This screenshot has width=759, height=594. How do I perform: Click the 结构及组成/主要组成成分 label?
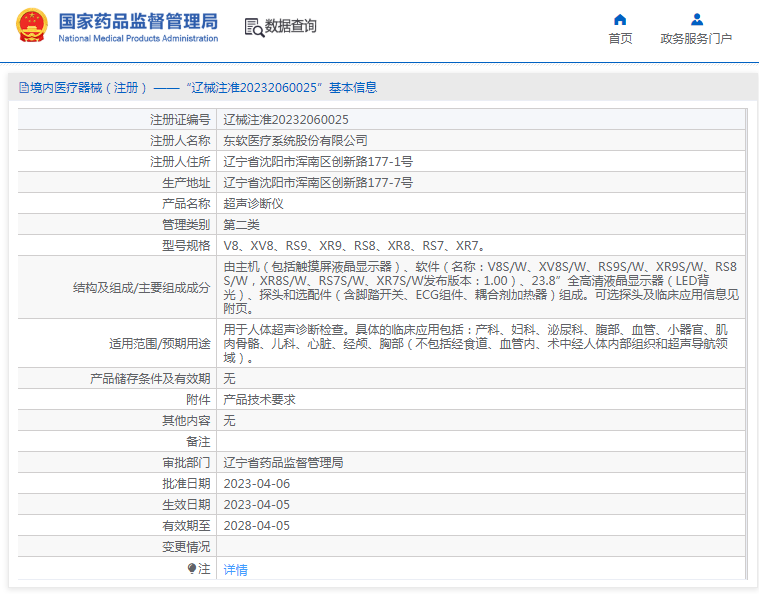[x=141, y=288]
